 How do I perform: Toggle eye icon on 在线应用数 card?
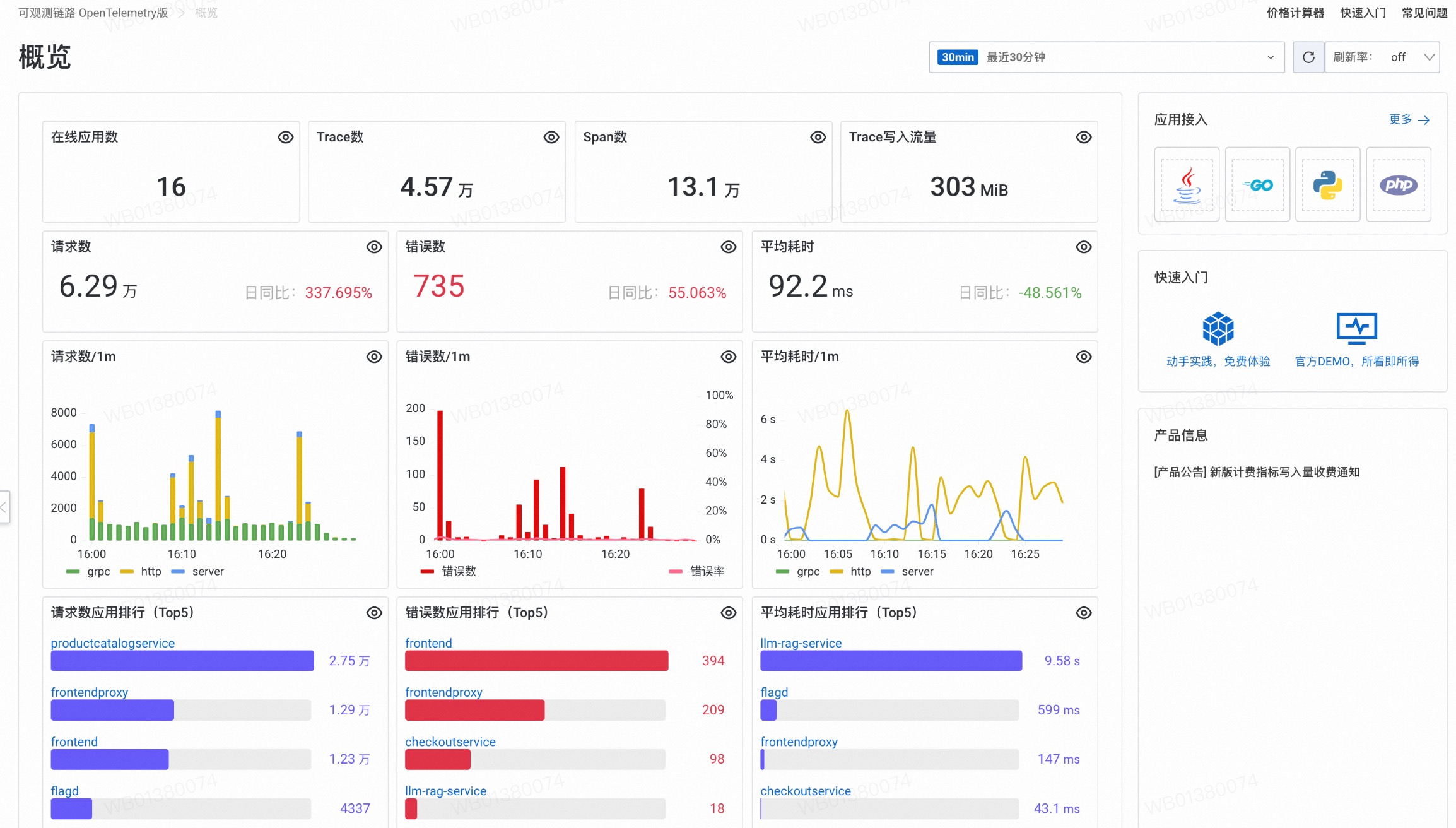tap(286, 137)
